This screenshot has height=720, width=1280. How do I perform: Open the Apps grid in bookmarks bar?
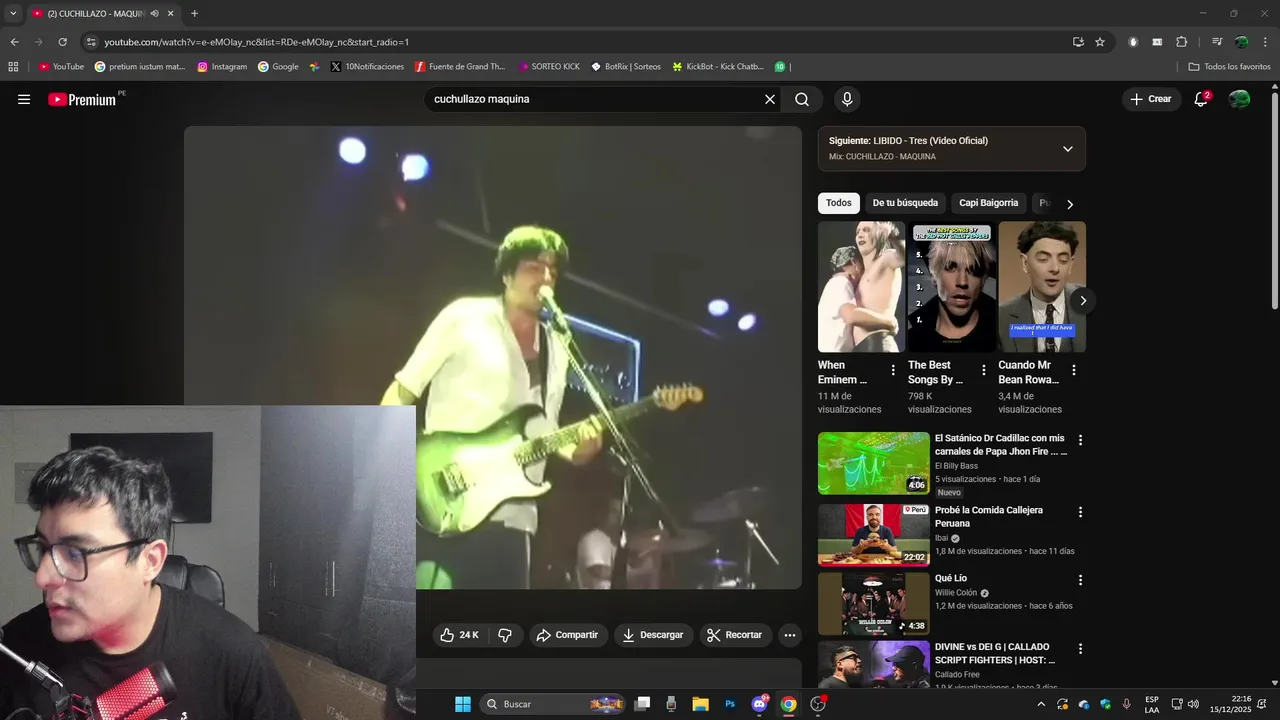[13, 67]
